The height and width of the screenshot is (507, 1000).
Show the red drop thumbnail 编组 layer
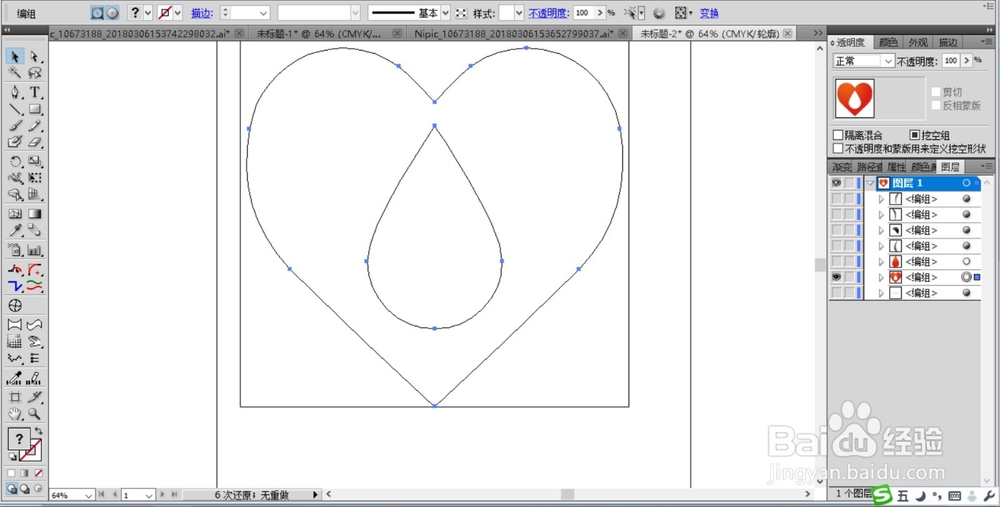836,261
